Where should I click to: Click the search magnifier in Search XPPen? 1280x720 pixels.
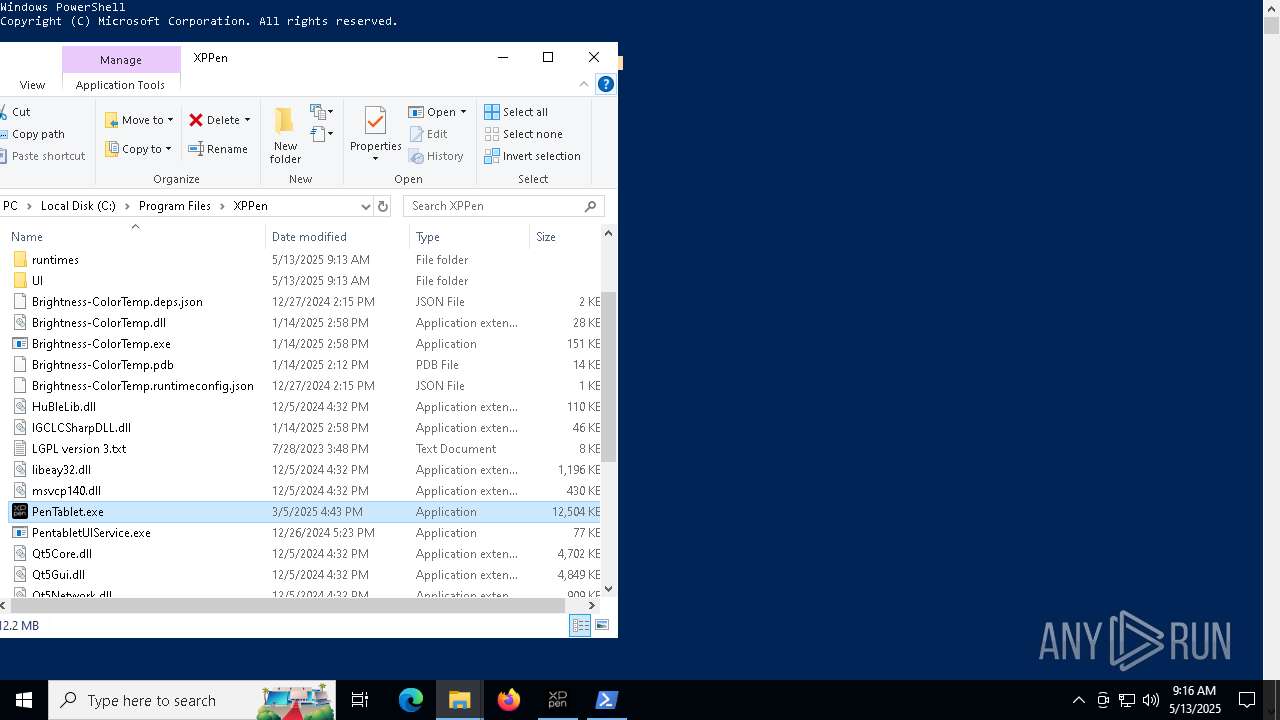click(x=591, y=206)
